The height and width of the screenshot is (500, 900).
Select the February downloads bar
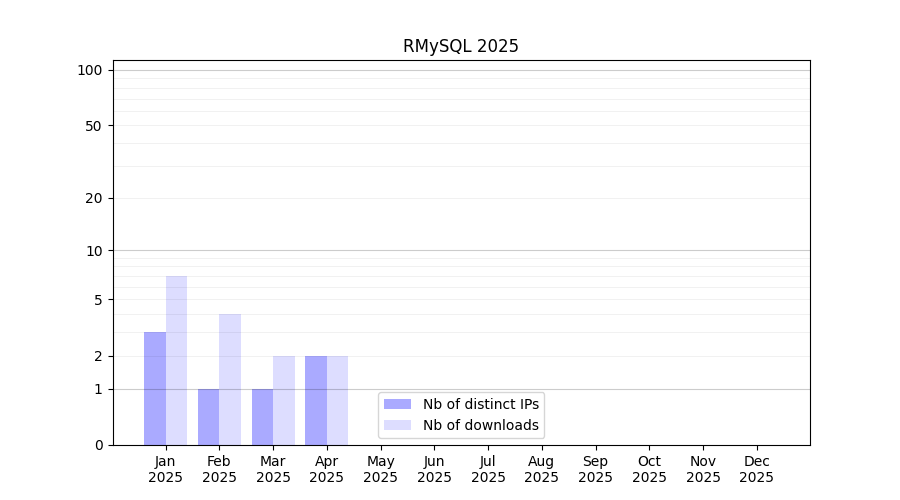230,379
